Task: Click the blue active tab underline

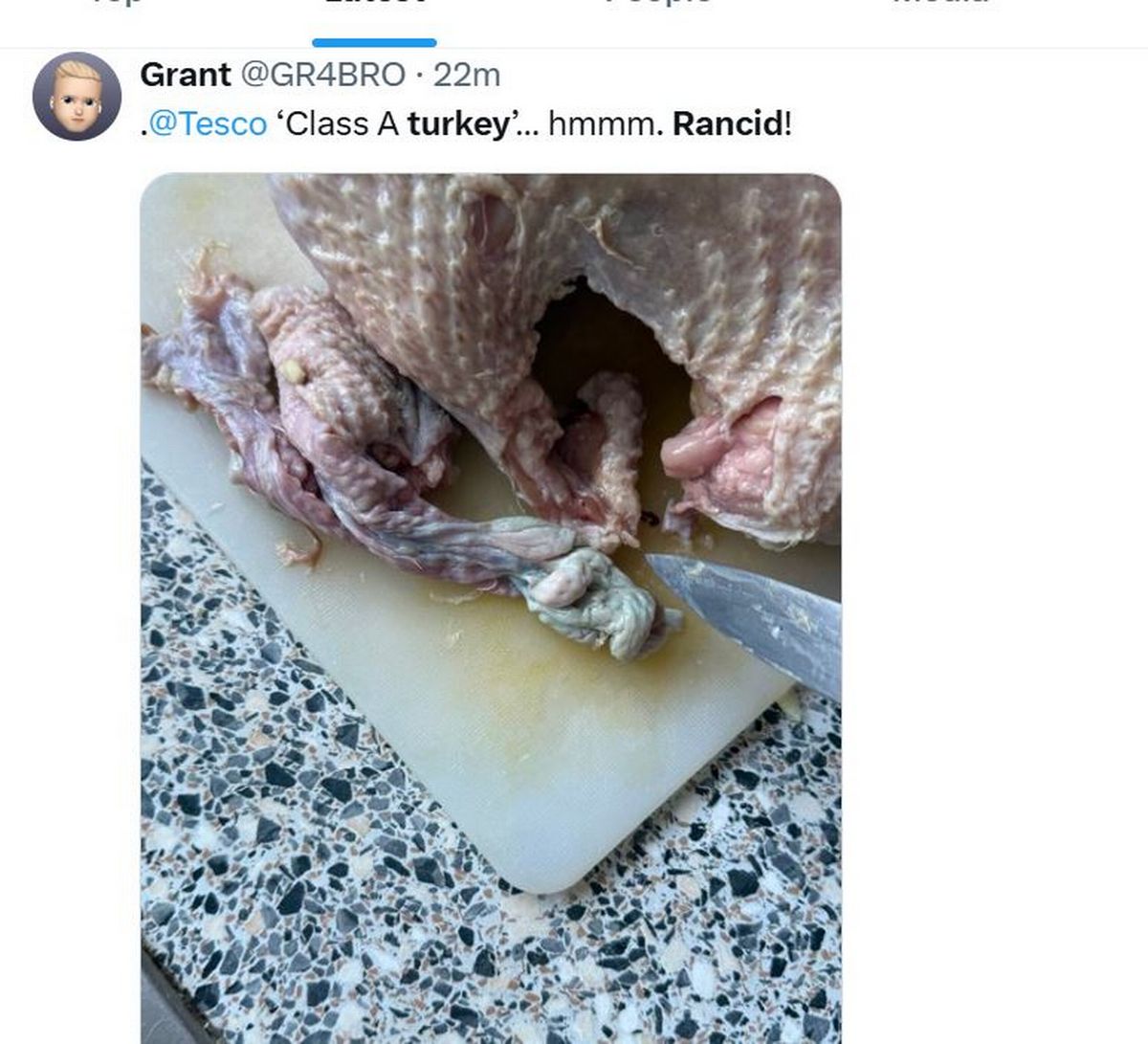Action: pos(374,43)
